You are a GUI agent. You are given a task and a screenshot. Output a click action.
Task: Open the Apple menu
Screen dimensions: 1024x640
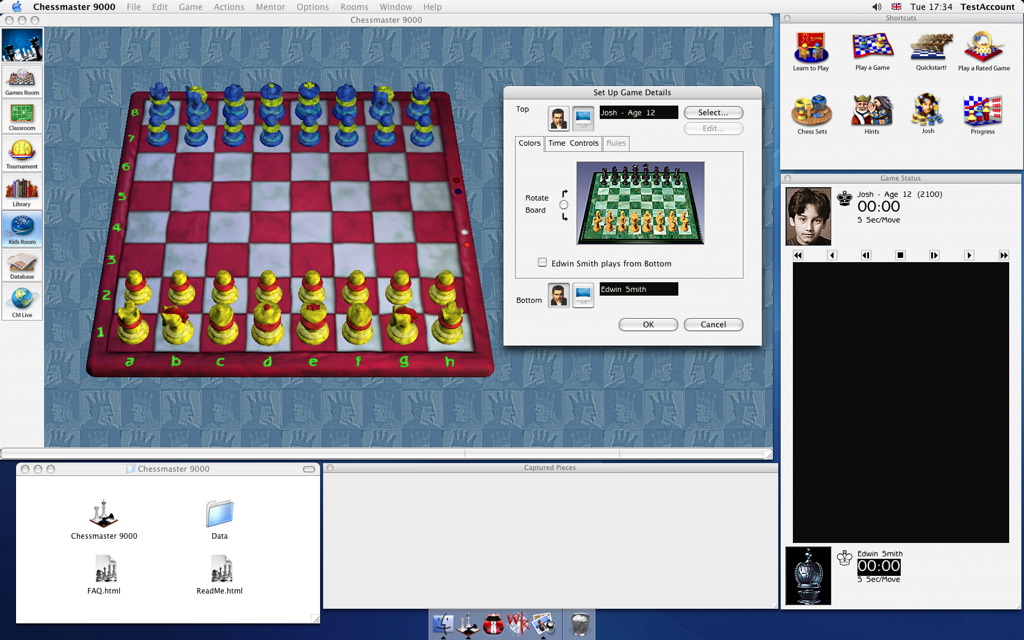point(16,7)
